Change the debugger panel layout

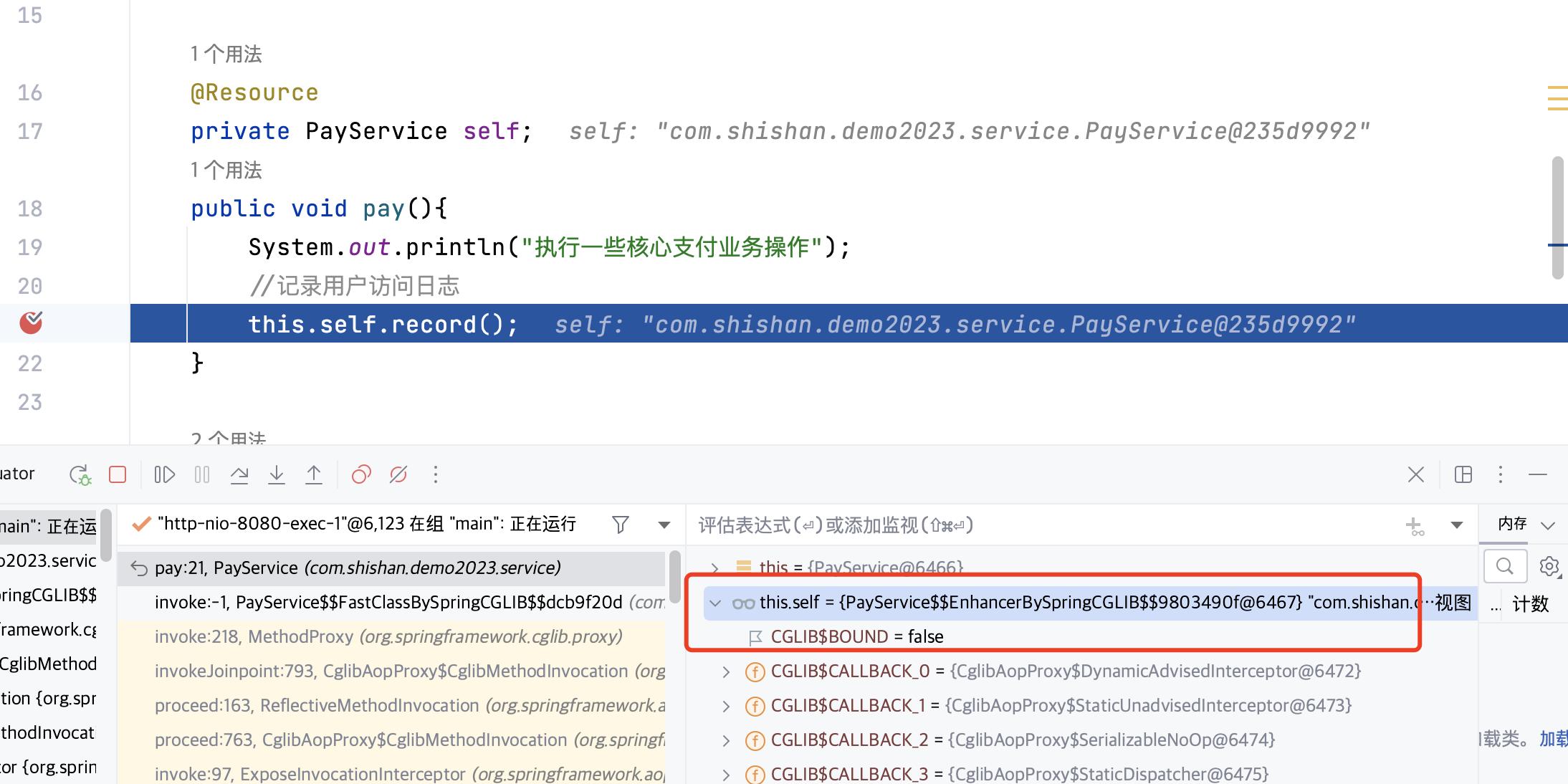1463,474
